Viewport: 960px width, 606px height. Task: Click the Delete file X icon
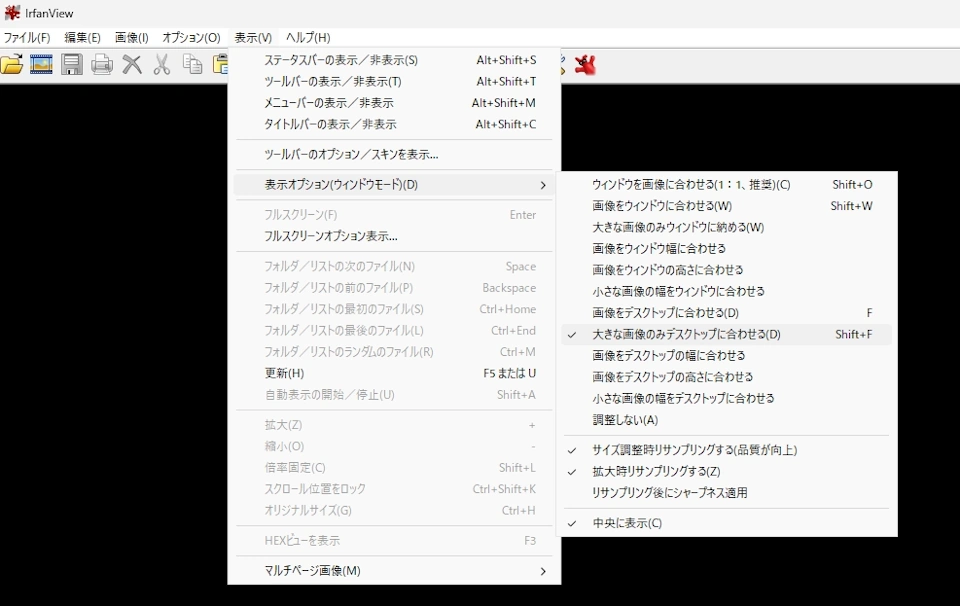132,64
